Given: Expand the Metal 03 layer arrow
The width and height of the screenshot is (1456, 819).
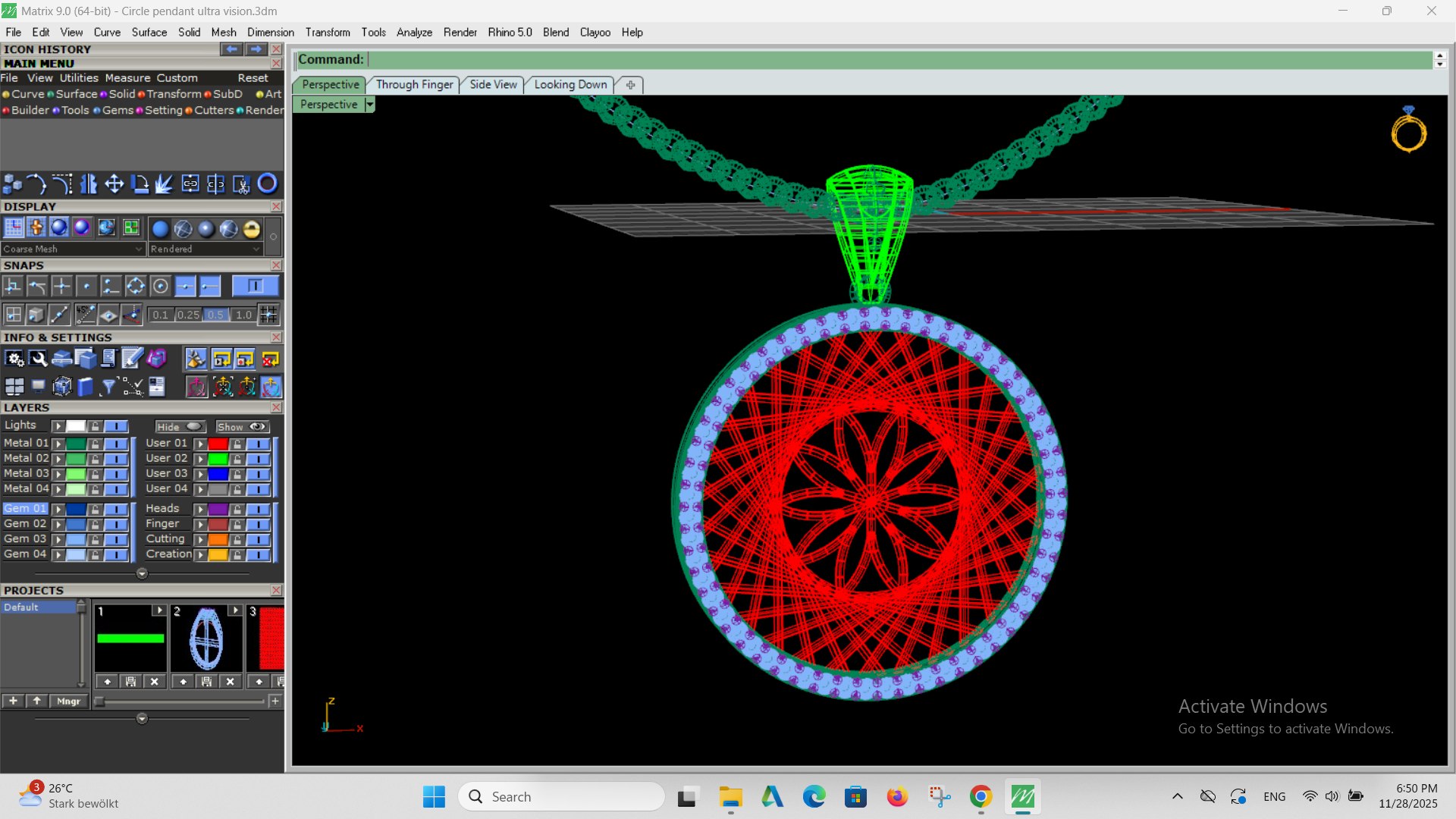Looking at the screenshot, I should 58,474.
